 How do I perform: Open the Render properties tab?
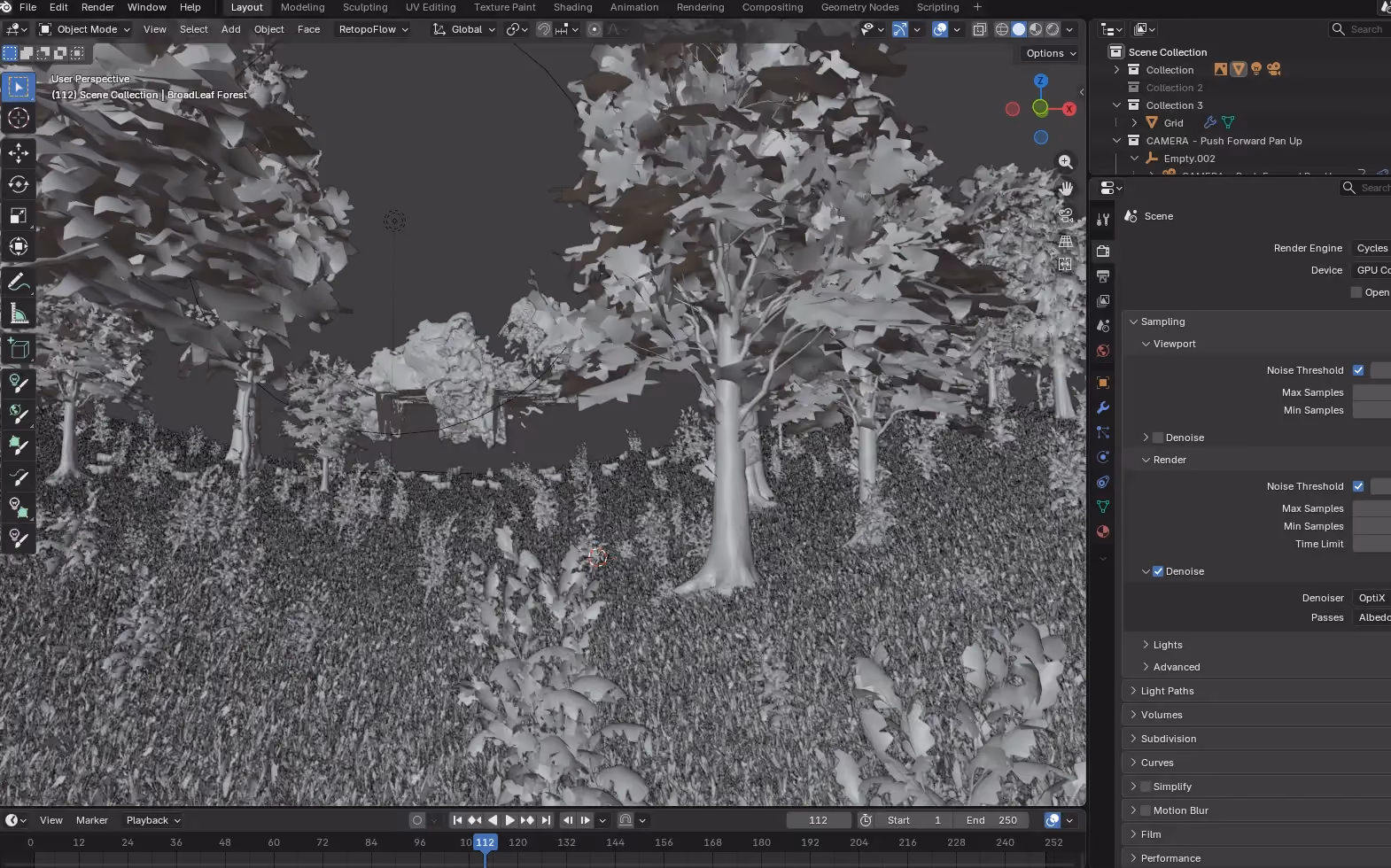coord(1103,252)
